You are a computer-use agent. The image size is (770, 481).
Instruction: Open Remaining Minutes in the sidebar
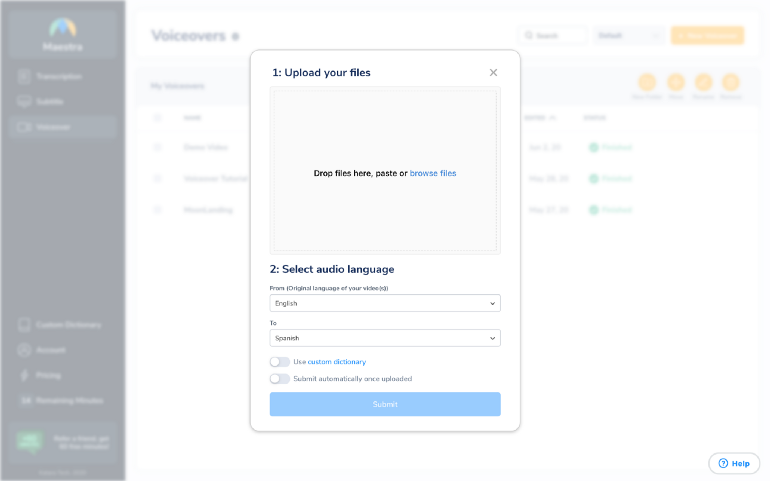[x=61, y=400]
